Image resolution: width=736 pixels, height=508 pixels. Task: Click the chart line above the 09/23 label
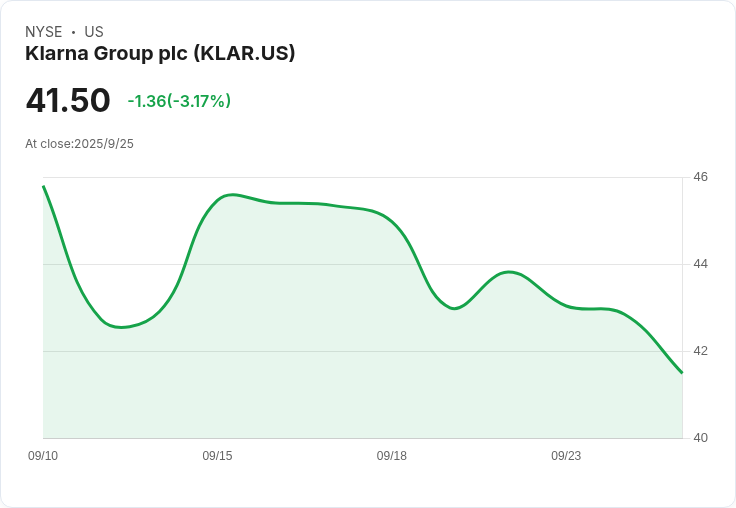point(566,304)
